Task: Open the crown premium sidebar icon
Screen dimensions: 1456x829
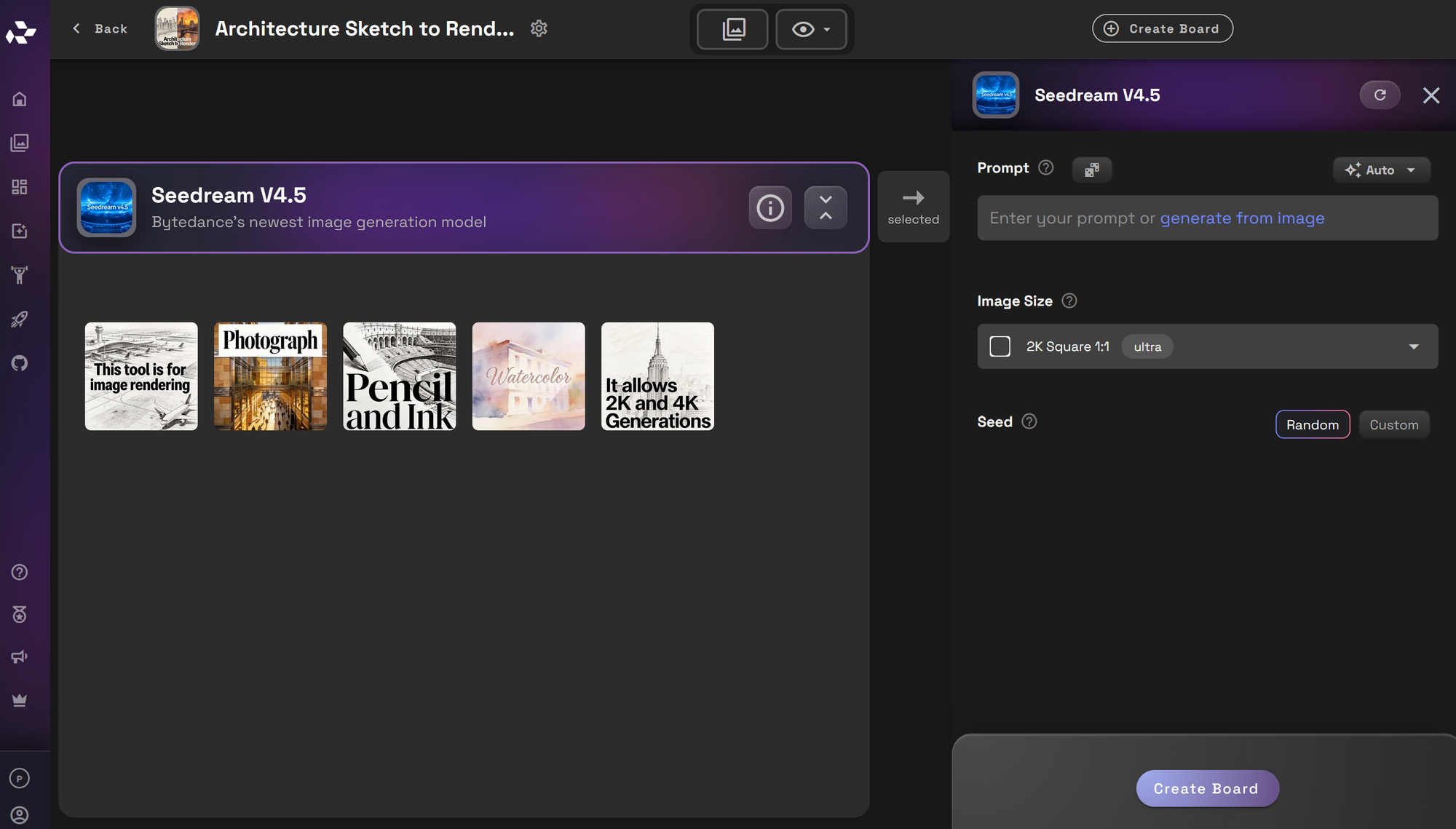Action: [20, 699]
